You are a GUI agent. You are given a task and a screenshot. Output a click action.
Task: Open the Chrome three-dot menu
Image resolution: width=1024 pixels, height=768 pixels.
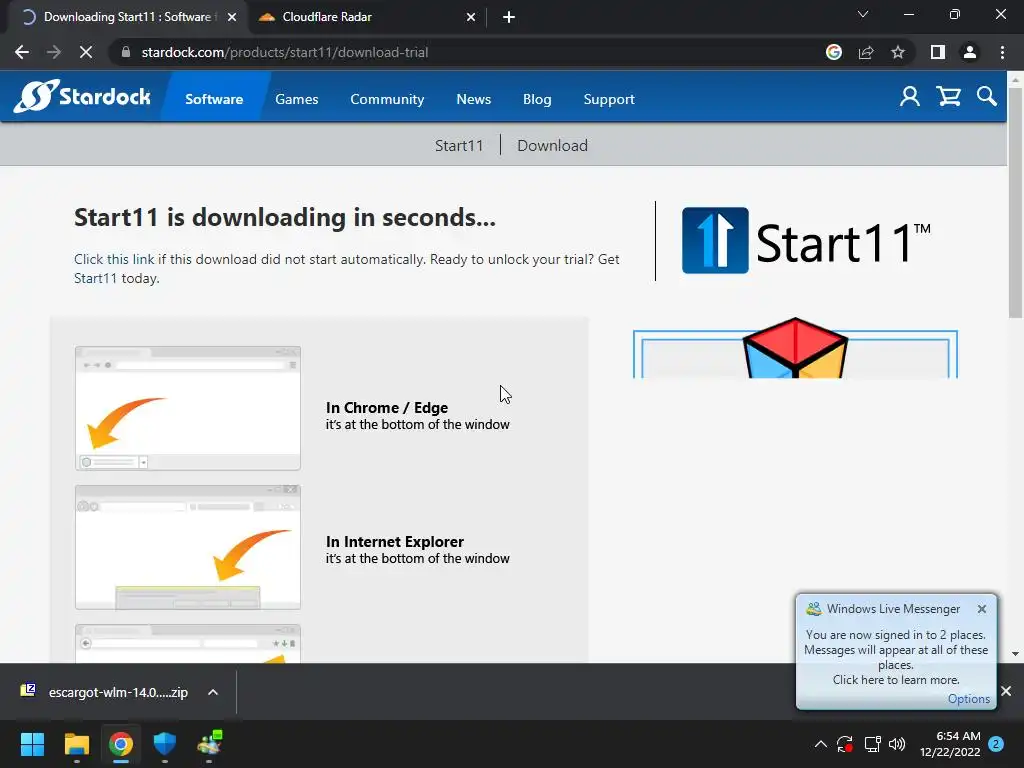tap(1002, 52)
